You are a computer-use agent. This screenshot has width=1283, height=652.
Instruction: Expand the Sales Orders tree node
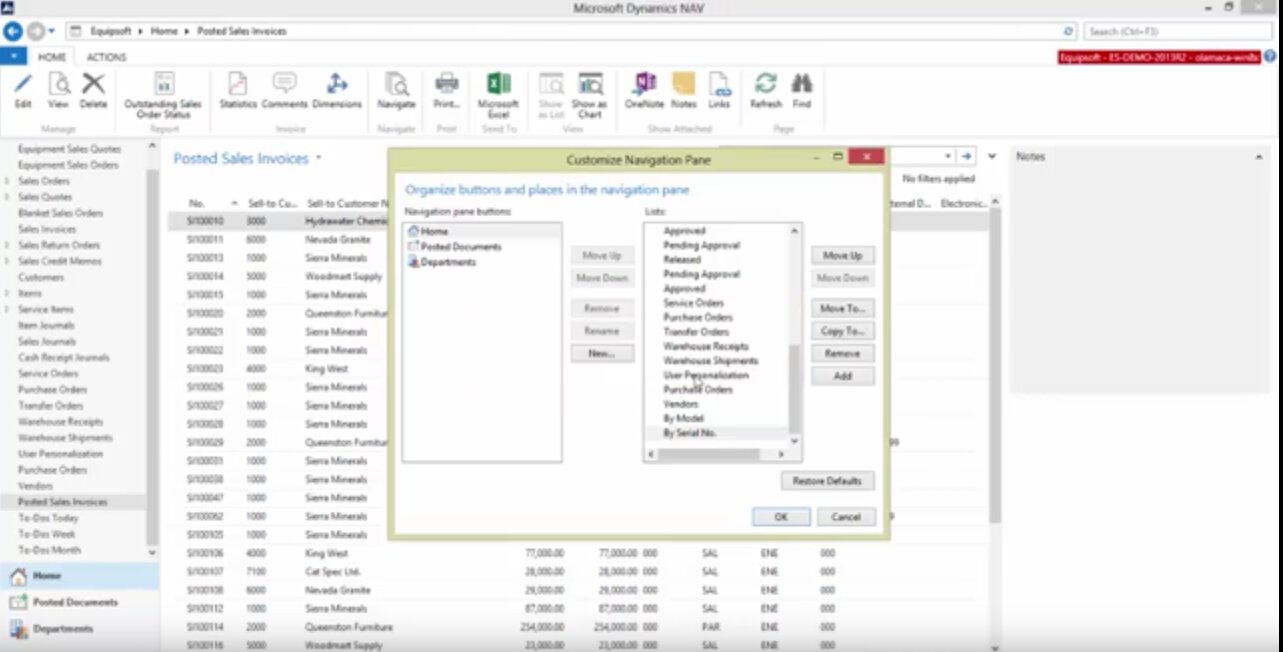coord(8,181)
